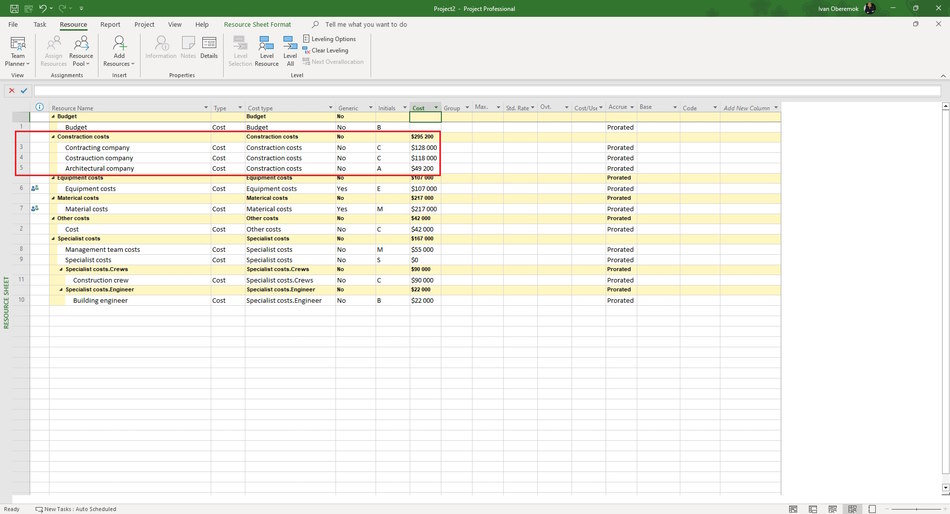
Task: Click the search magnifier icon near Tell me
Action: point(315,24)
